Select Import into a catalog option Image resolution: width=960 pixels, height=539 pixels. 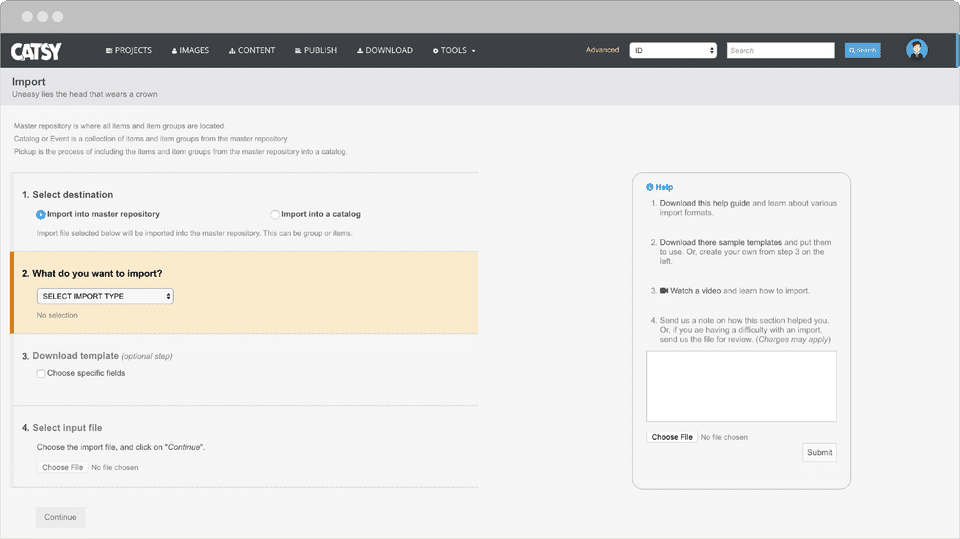tap(275, 214)
